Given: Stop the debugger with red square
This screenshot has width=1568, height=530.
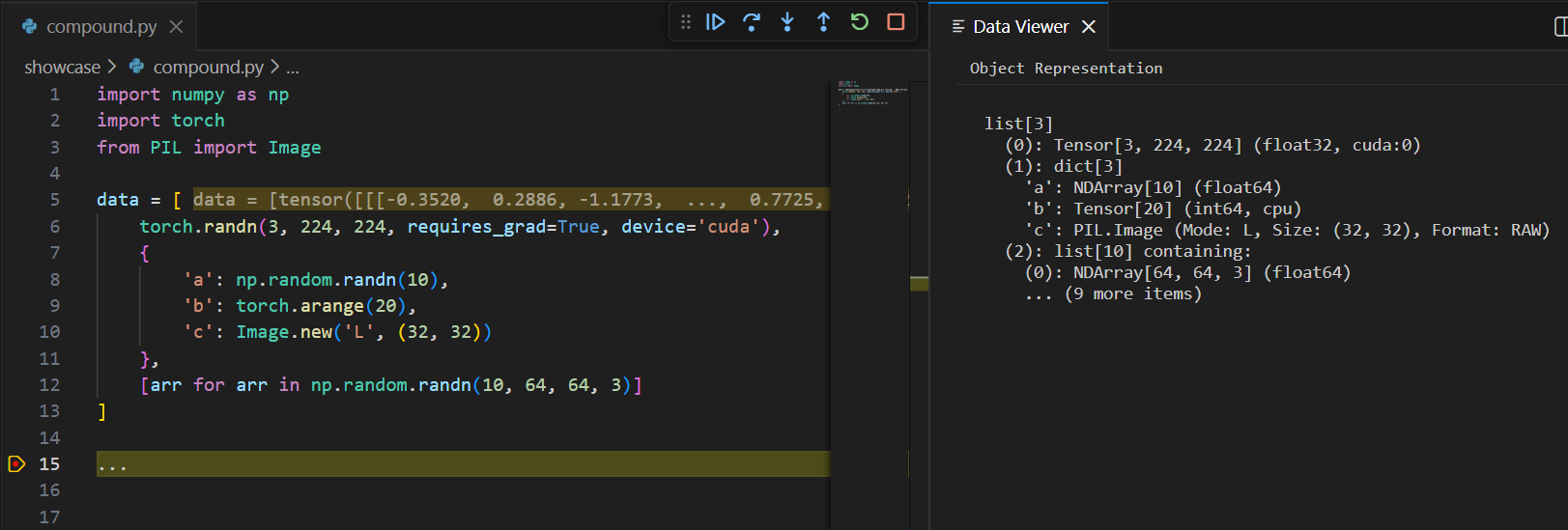Looking at the screenshot, I should coord(896,22).
